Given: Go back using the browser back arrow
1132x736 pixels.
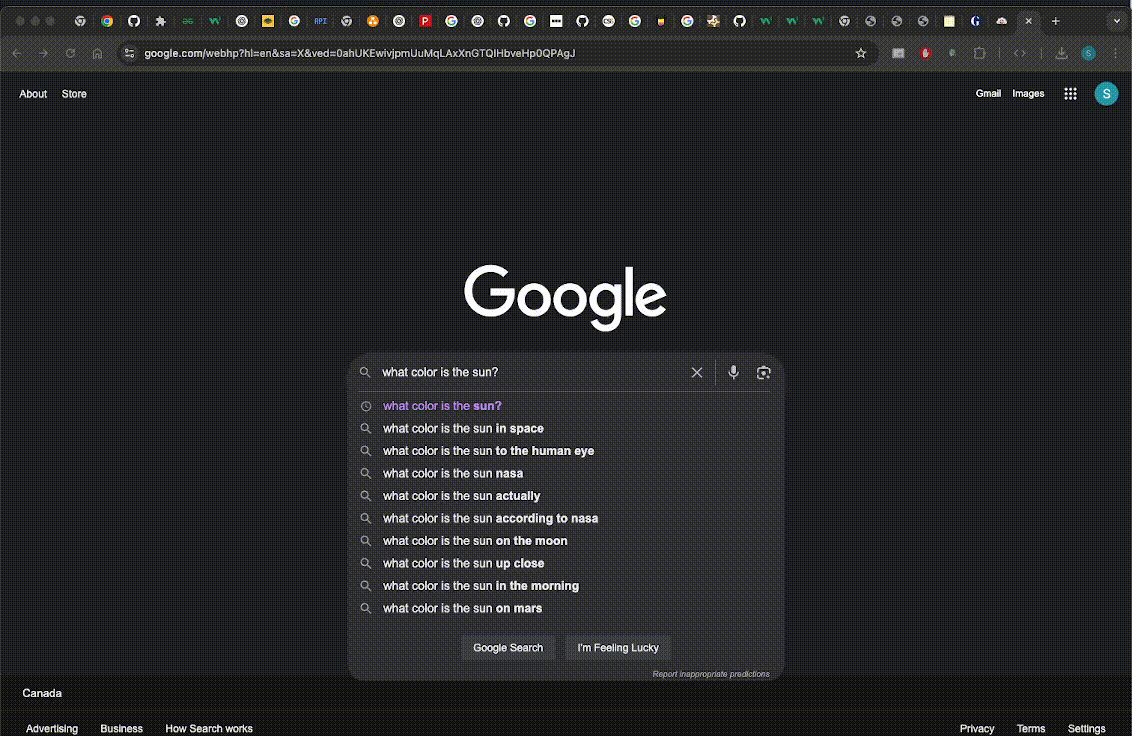Looking at the screenshot, I should [17, 53].
